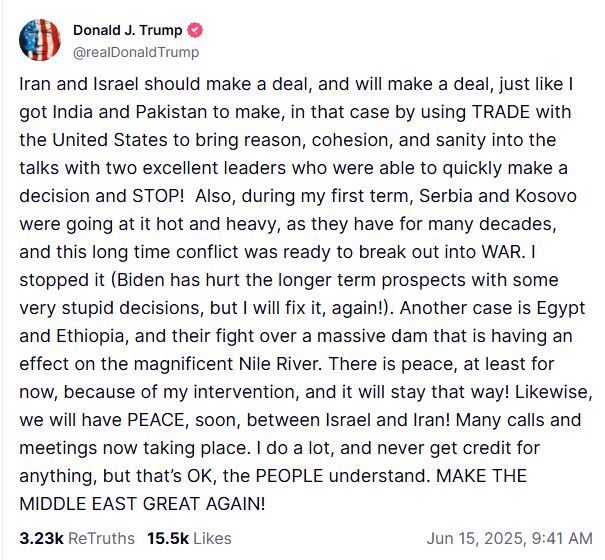Open Donald J. Trump's profile avatar

(40, 40)
